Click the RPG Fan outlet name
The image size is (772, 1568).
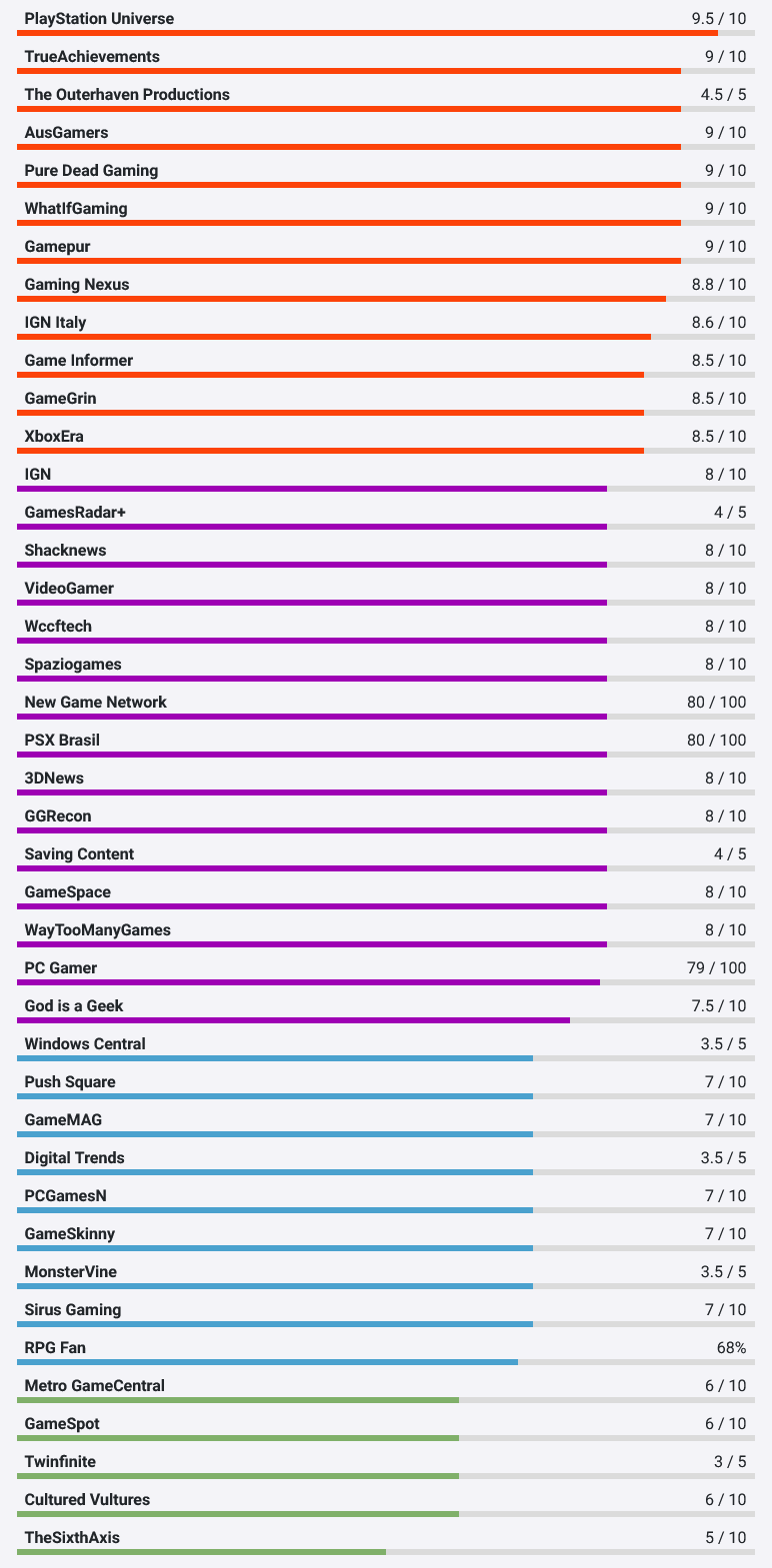click(55, 1348)
